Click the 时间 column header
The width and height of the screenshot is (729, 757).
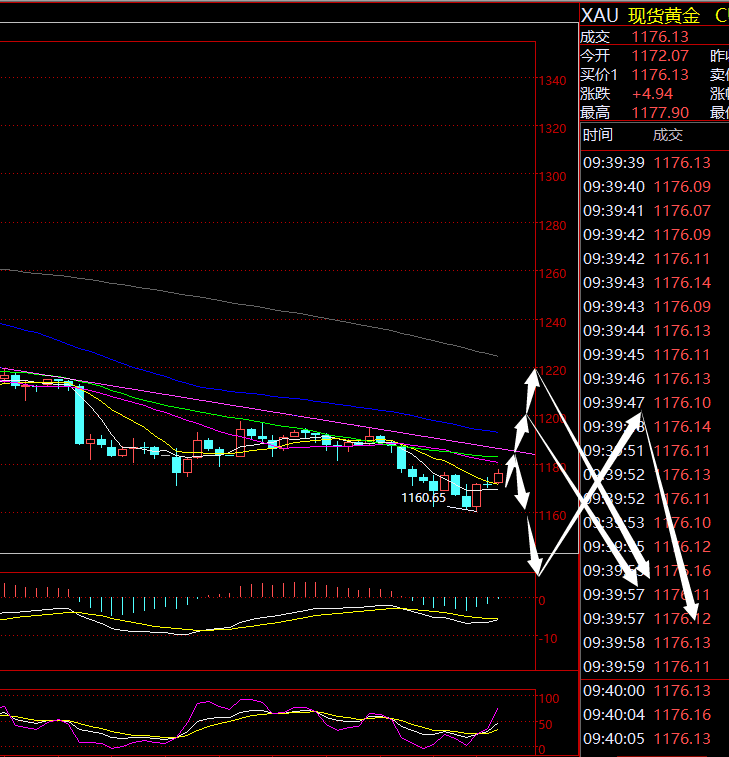click(598, 135)
